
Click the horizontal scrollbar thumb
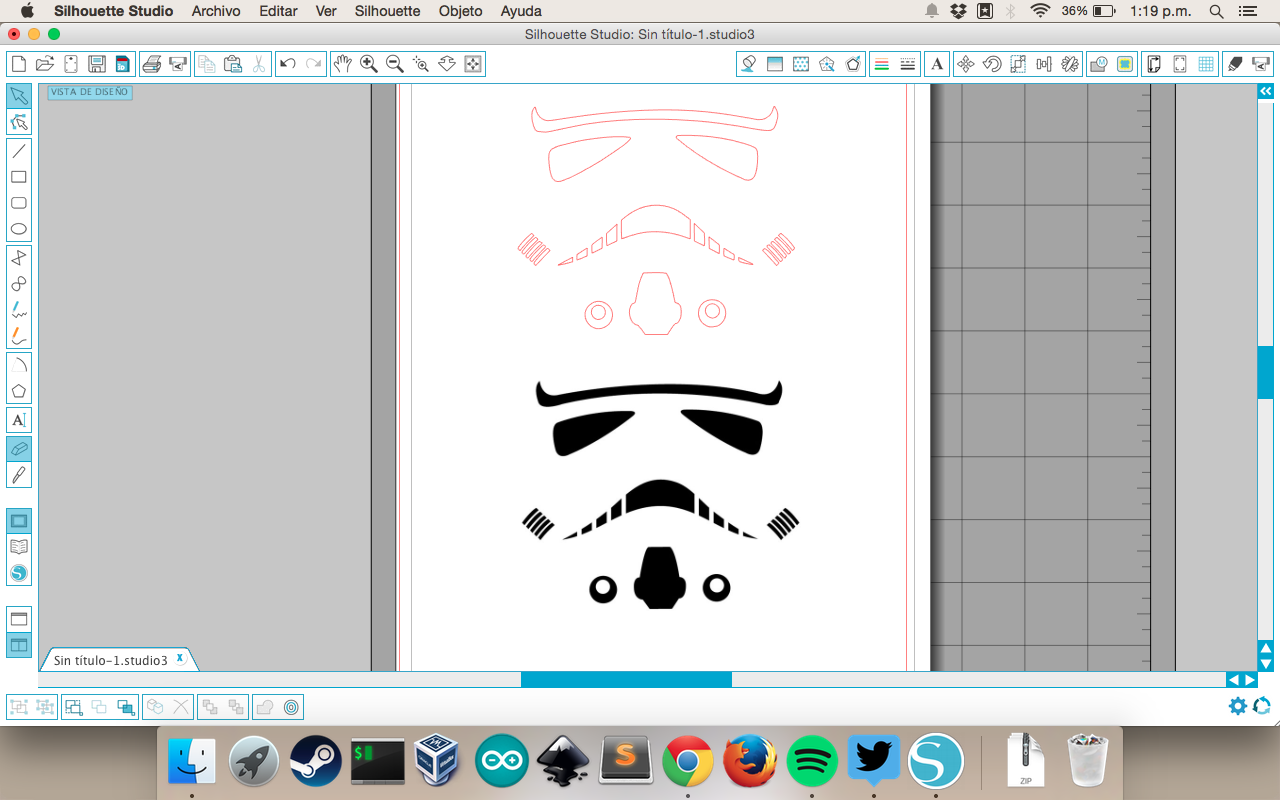[626, 679]
